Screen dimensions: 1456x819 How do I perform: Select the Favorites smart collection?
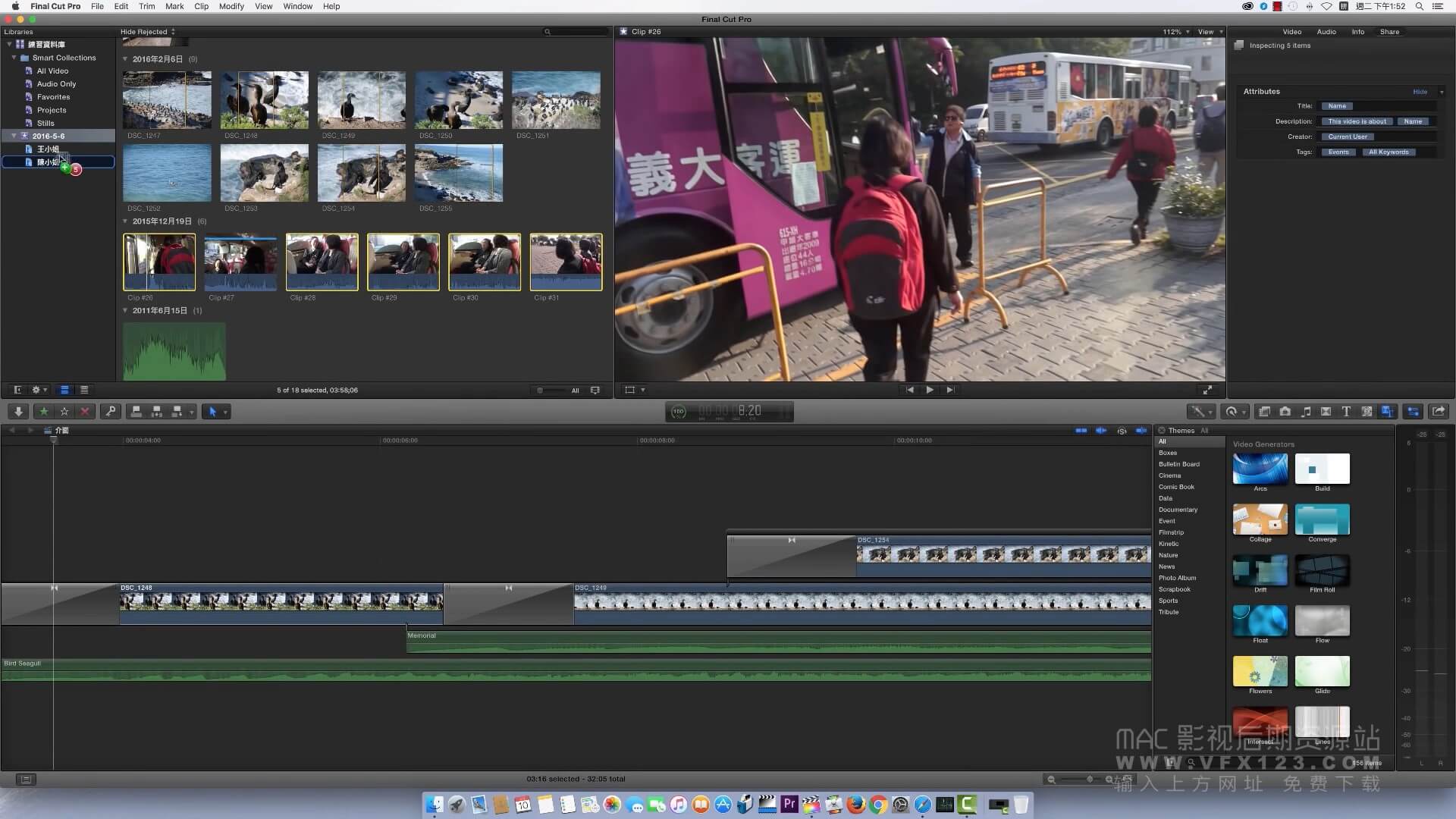click(x=53, y=97)
